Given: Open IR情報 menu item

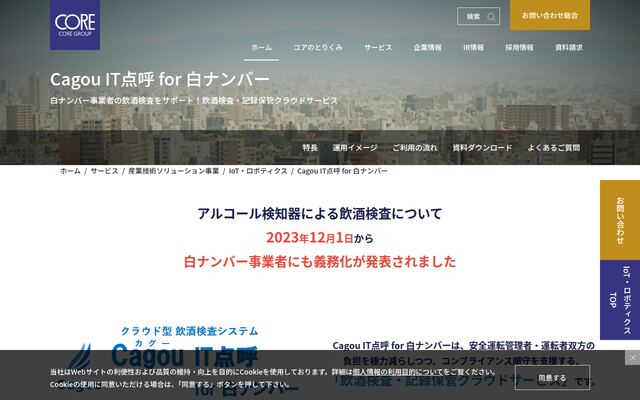Looking at the screenshot, I should pyautogui.click(x=473, y=47).
